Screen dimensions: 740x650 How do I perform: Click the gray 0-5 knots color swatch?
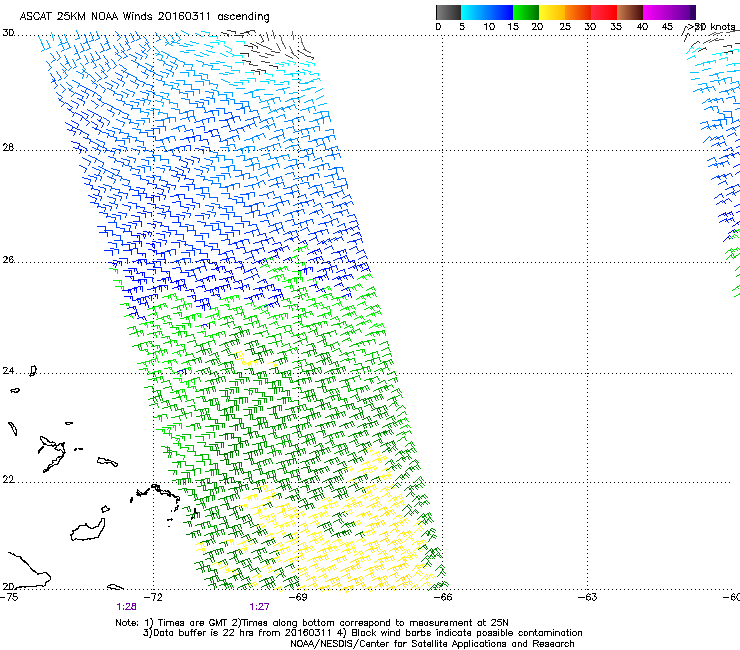pyautogui.click(x=448, y=12)
